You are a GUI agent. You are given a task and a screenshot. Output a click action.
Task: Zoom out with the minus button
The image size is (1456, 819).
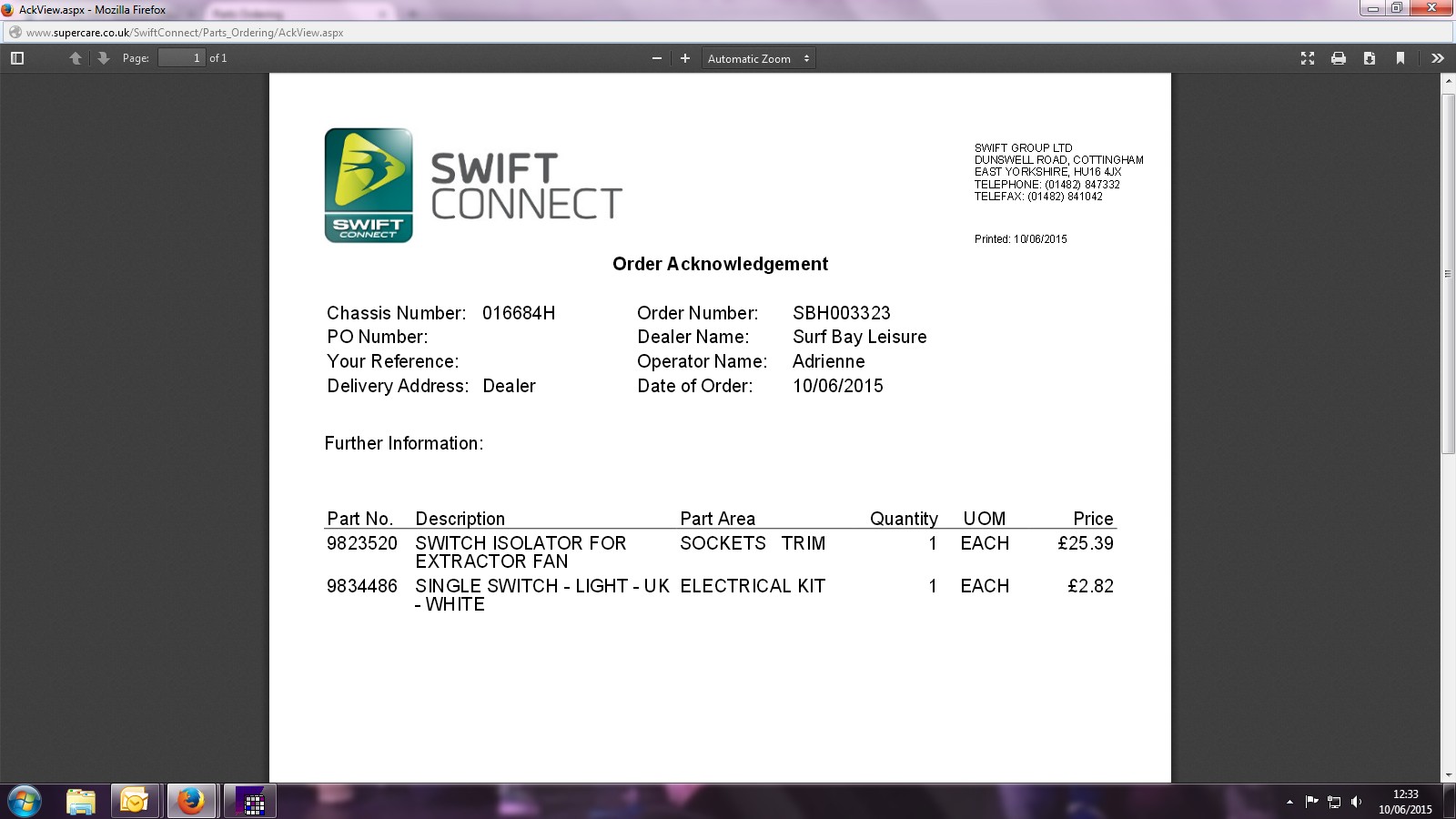coord(657,58)
